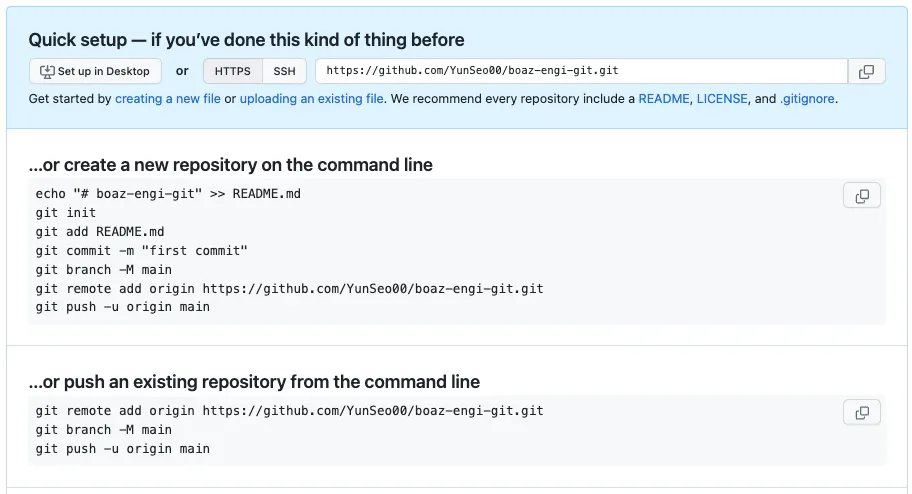Click the repository URL text field
The height and width of the screenshot is (494, 912).
tap(580, 71)
